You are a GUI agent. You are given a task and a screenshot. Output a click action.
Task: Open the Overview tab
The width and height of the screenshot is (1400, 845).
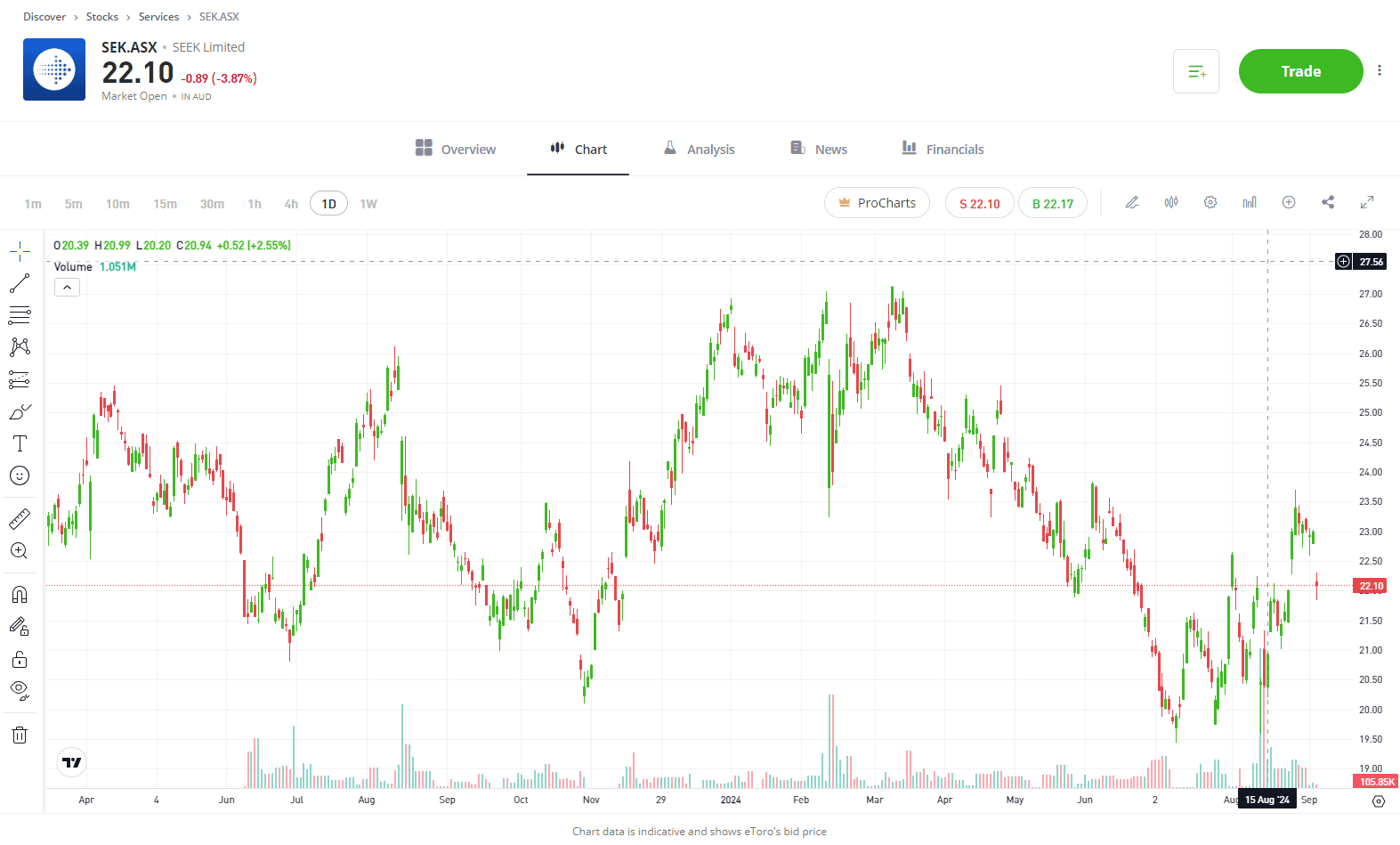click(x=456, y=149)
